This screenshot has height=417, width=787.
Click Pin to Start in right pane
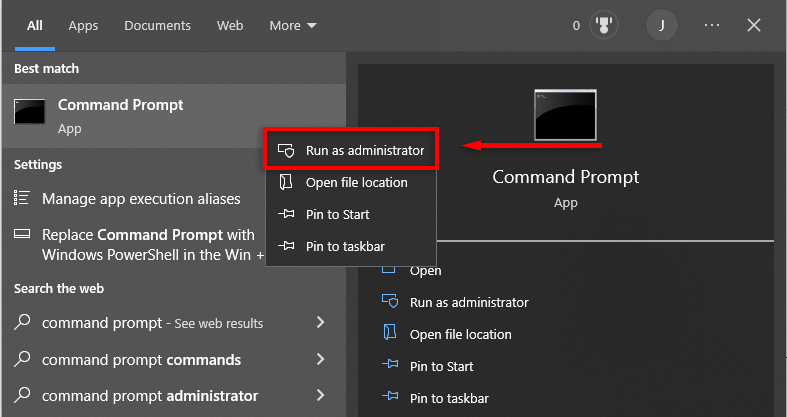pos(441,366)
